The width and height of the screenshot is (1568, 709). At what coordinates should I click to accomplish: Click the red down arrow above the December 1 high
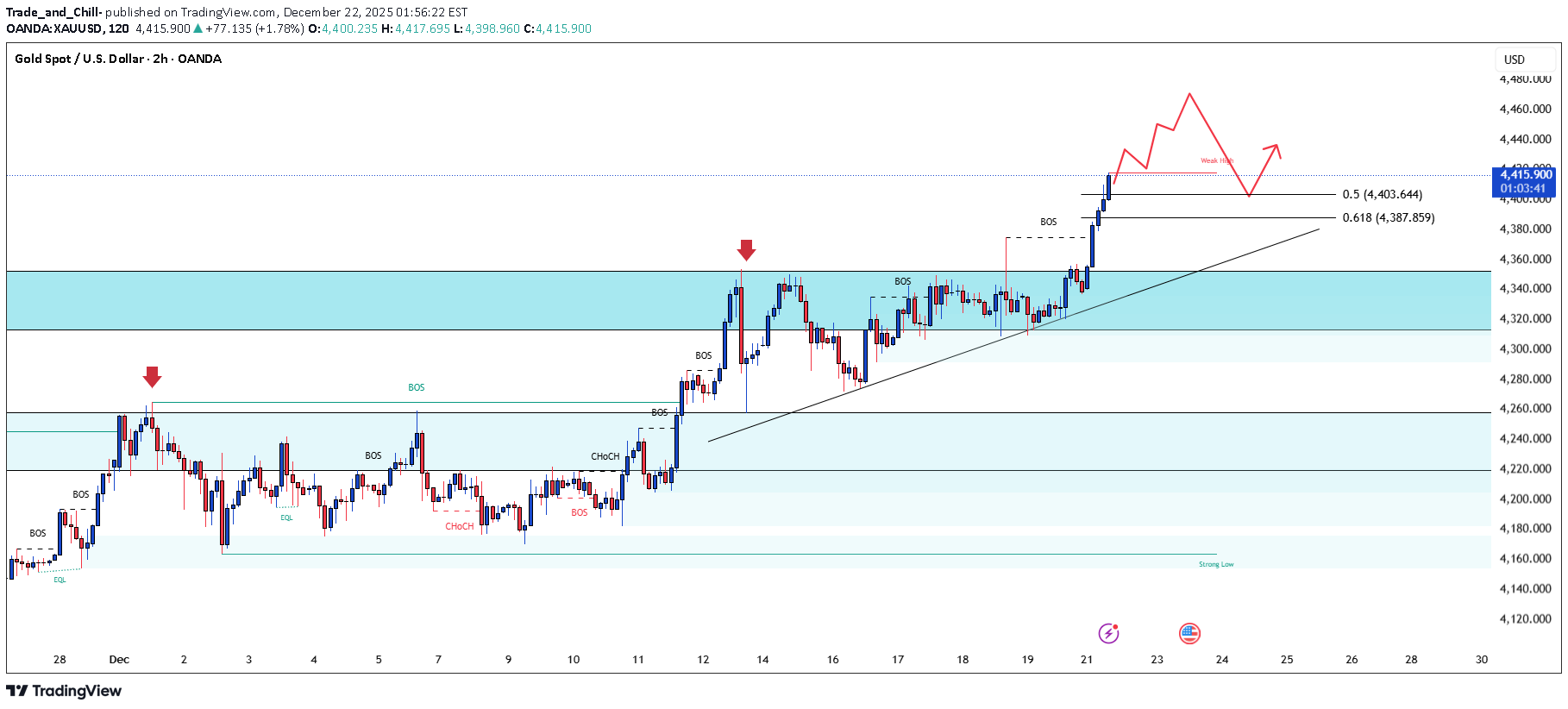coord(152,377)
